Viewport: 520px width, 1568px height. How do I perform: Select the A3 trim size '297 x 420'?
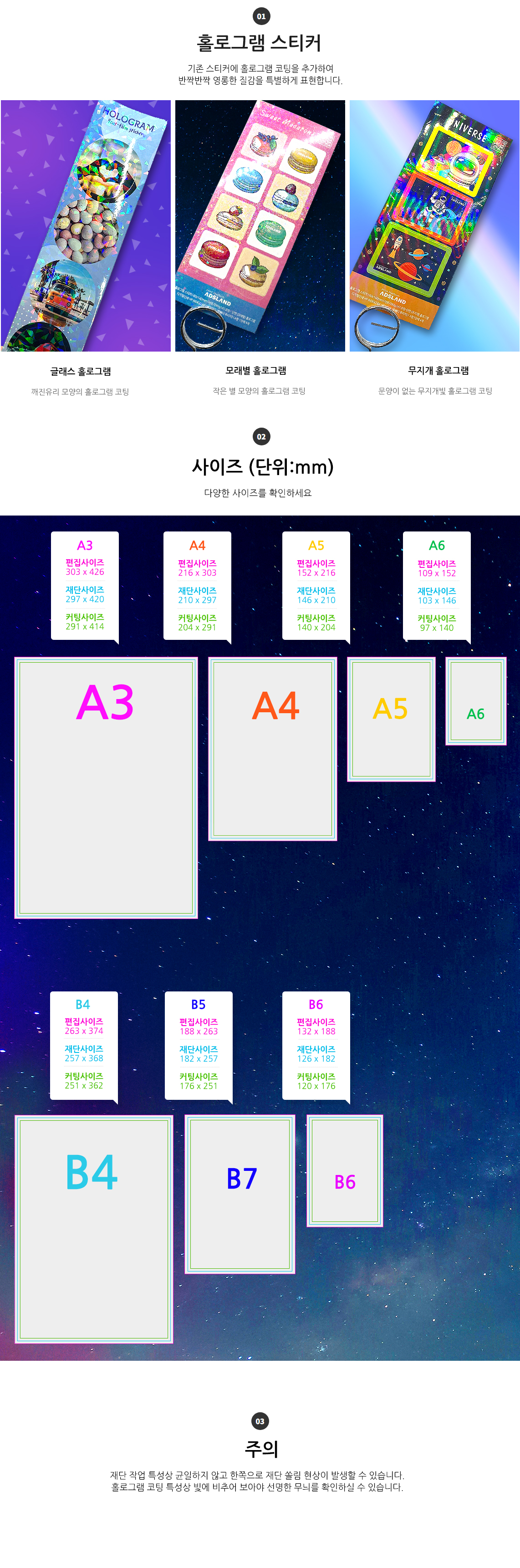[x=85, y=600]
